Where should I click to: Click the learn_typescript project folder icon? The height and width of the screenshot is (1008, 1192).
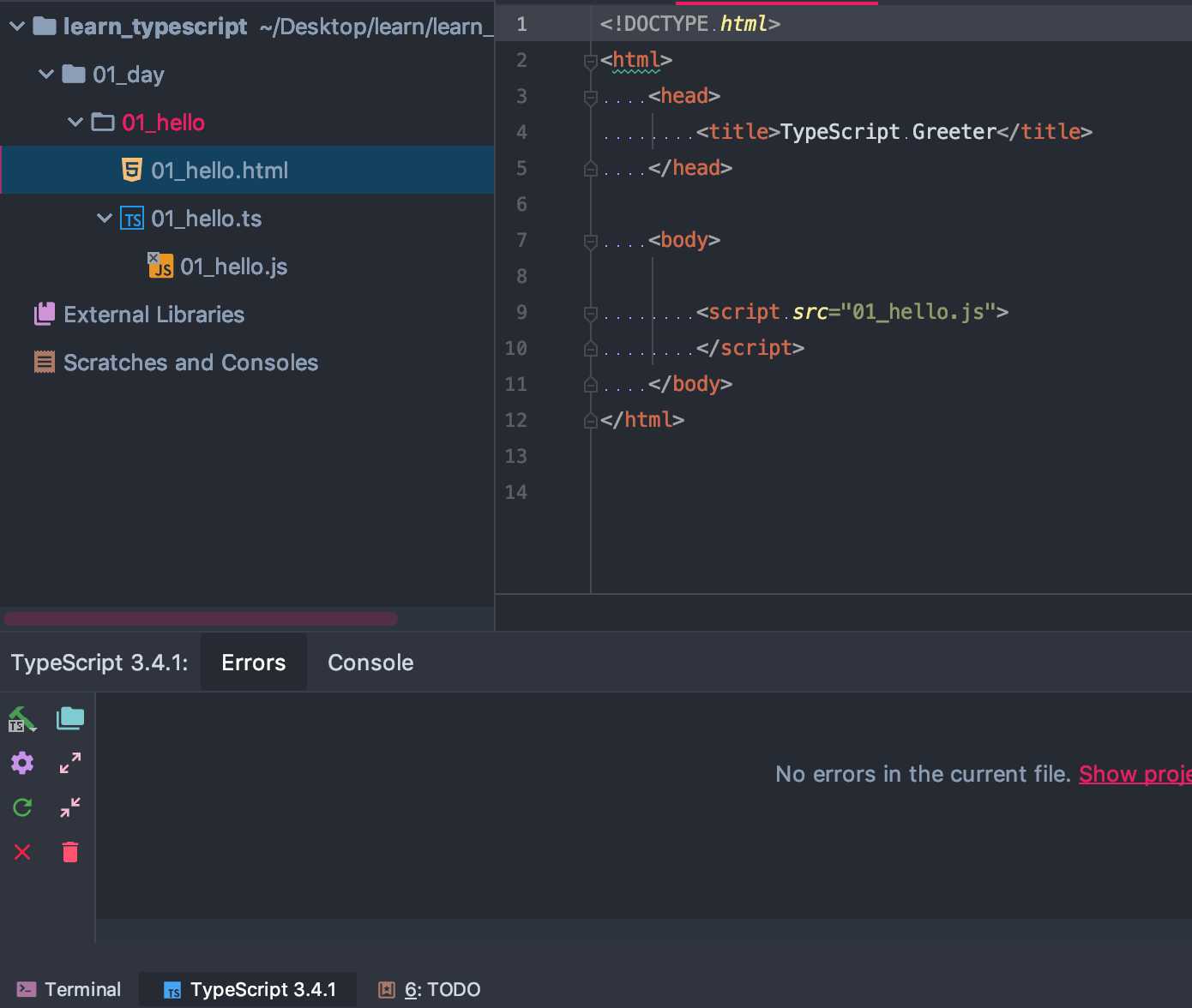(45, 27)
